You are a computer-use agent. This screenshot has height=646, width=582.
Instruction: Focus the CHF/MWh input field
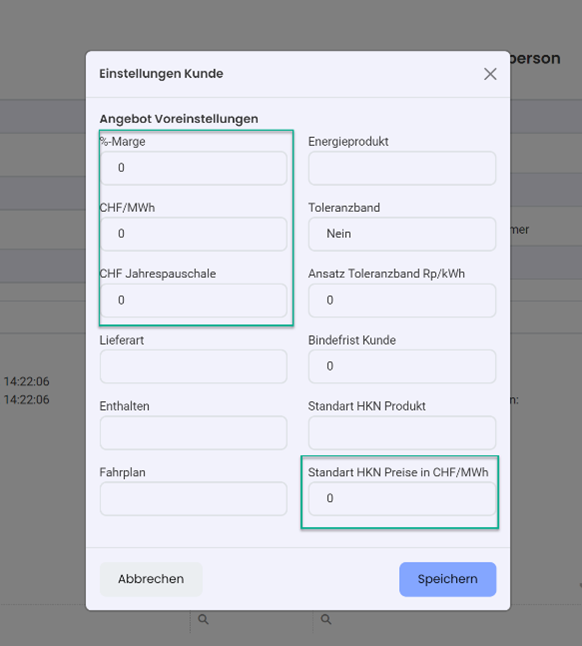coord(194,234)
